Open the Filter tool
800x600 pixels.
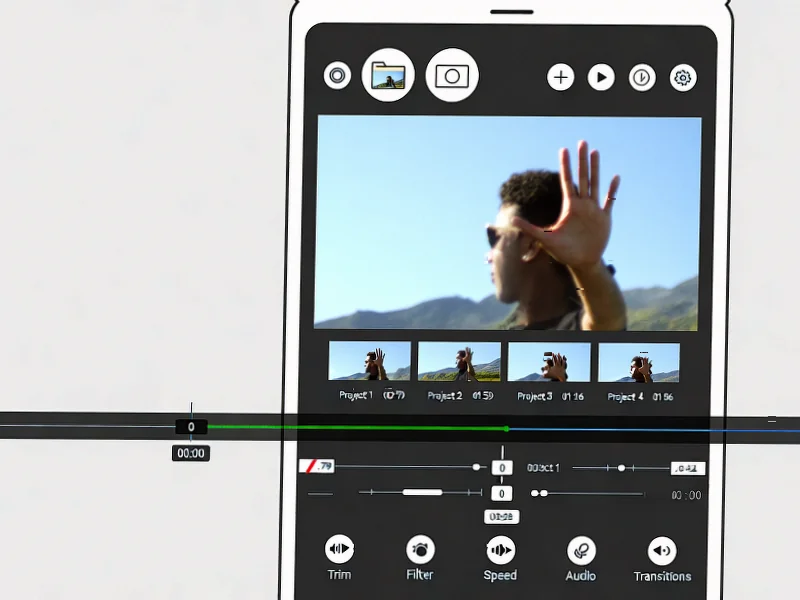(420, 549)
